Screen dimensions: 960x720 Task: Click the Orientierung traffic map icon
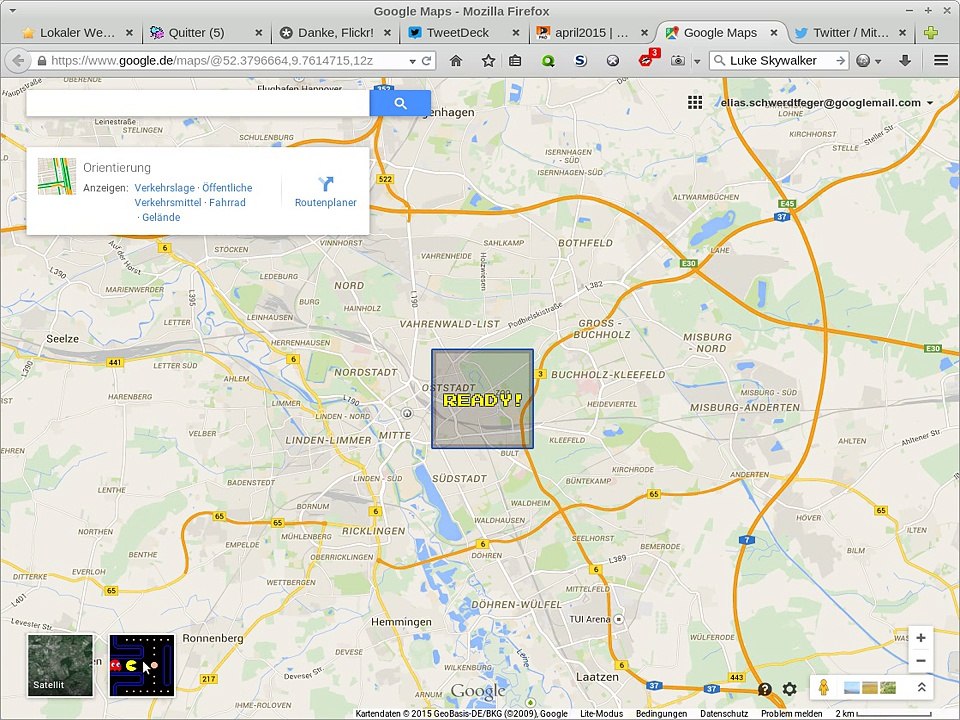[57, 176]
